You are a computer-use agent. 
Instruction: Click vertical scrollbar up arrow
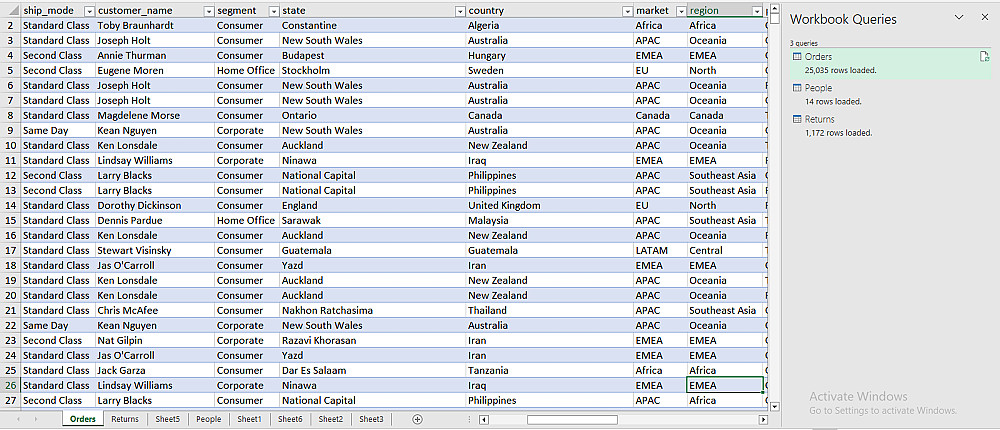775,9
